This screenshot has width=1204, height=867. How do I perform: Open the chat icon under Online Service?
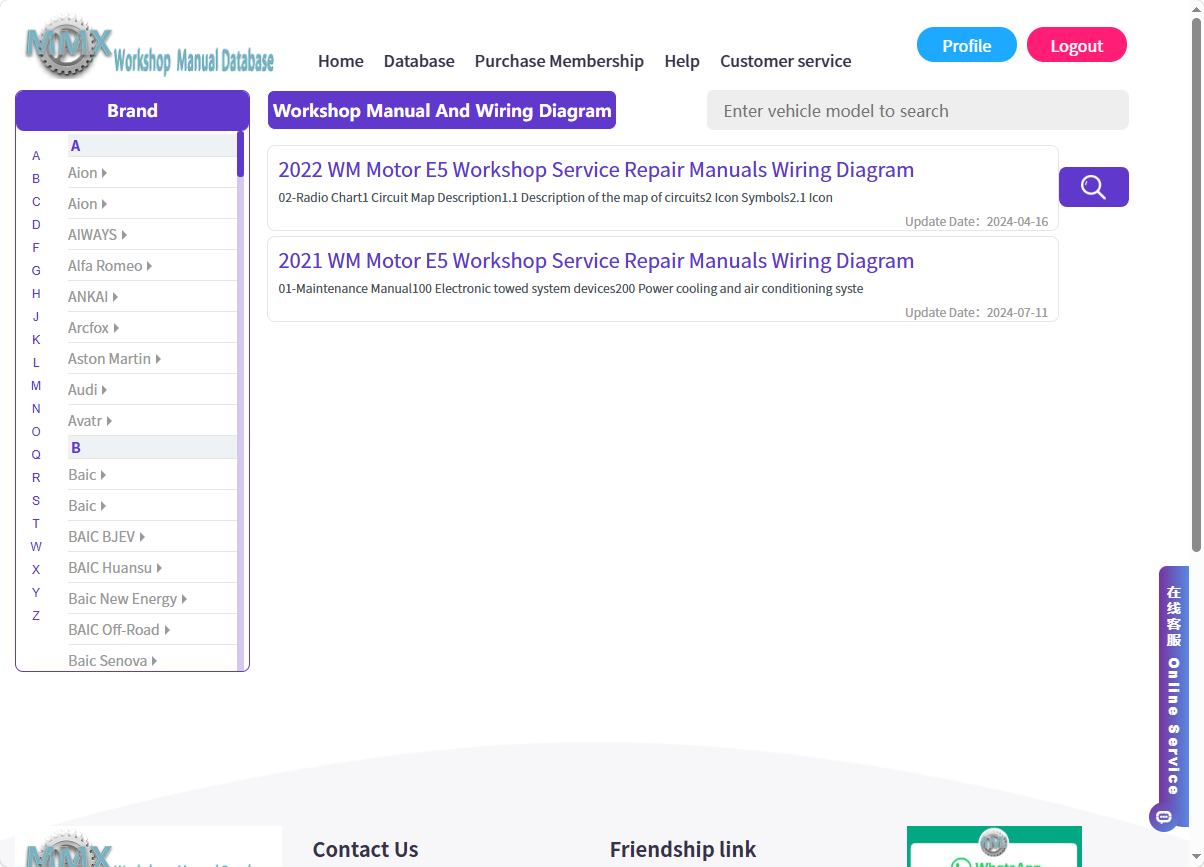pos(1163,817)
